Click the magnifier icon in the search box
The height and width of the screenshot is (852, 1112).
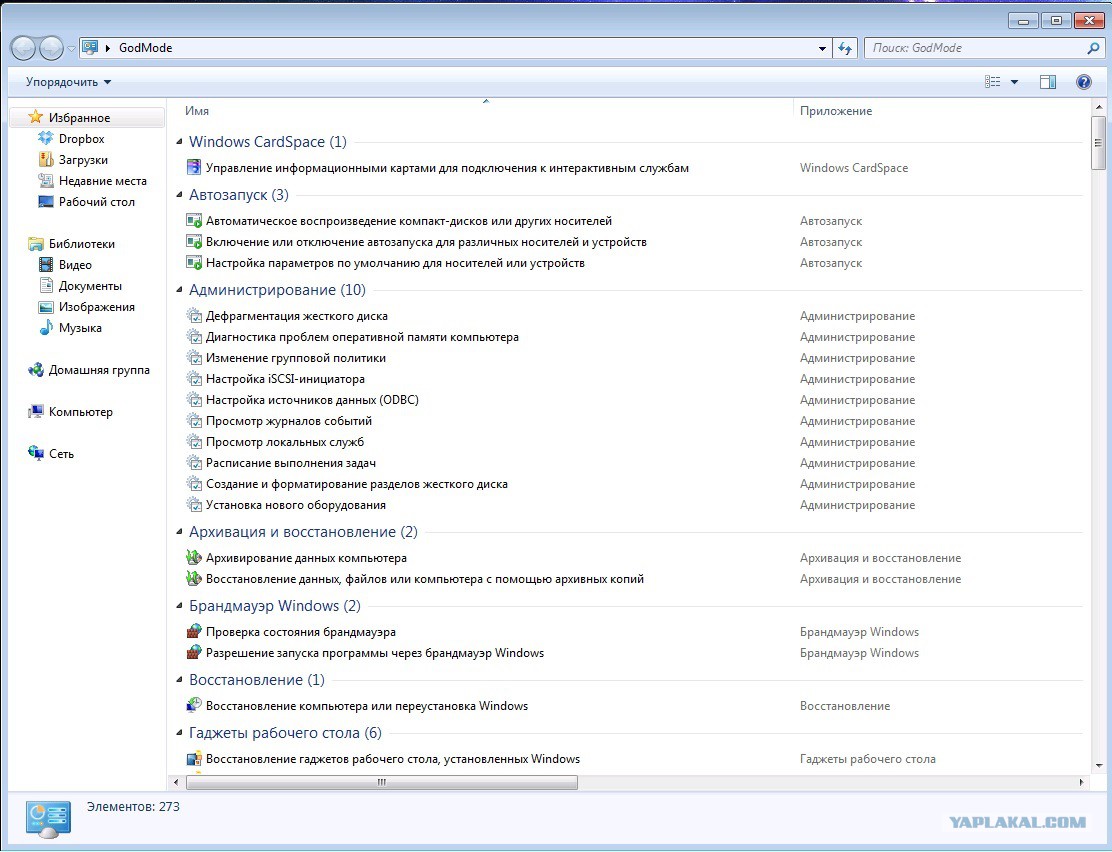coord(1093,48)
